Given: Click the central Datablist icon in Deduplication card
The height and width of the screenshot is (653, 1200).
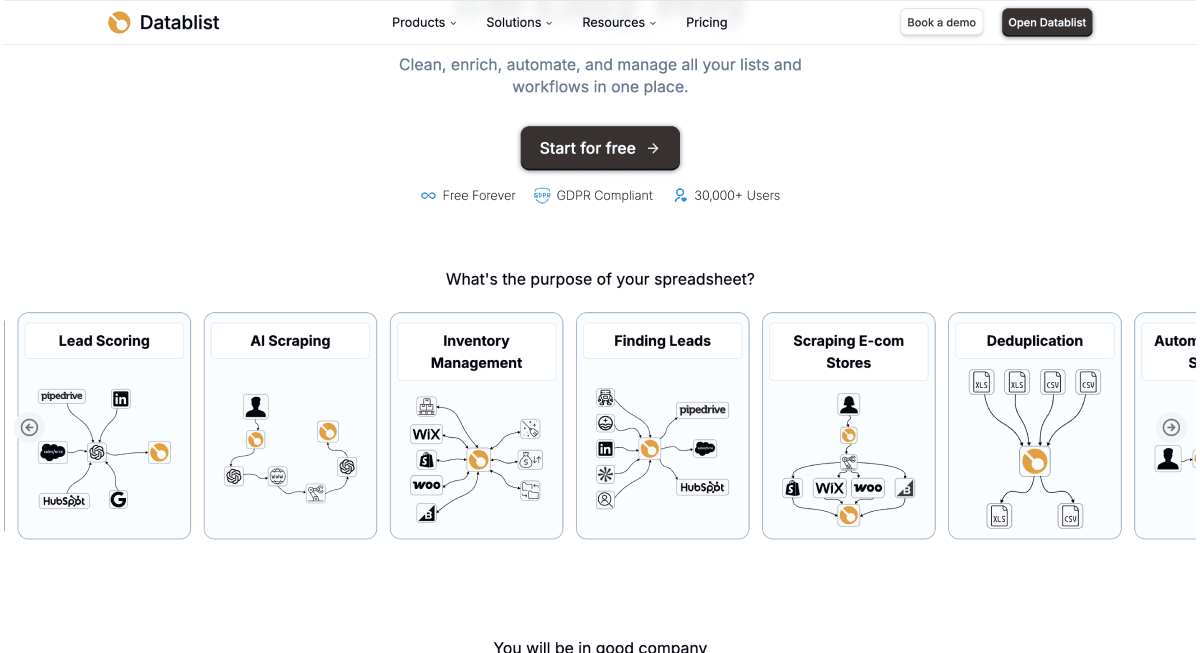Looking at the screenshot, I should click(x=1035, y=461).
